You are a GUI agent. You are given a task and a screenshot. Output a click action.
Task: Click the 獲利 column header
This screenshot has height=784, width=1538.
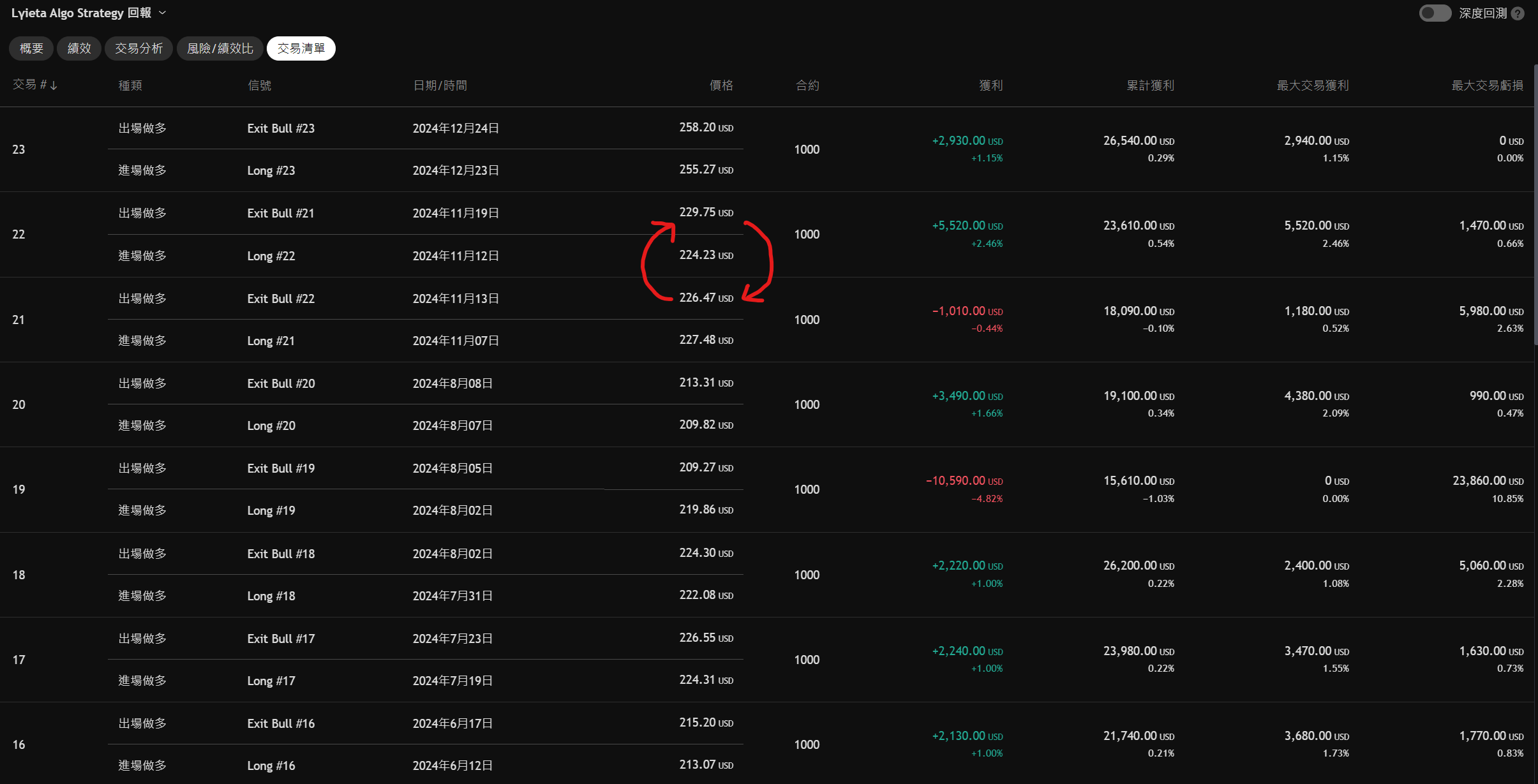tap(990, 85)
